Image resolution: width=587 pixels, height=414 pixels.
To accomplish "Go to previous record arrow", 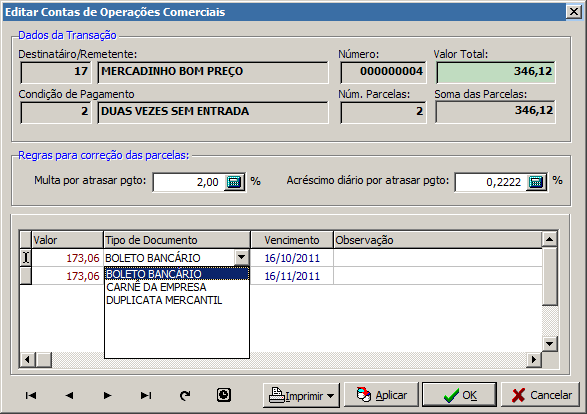I will (69, 395).
